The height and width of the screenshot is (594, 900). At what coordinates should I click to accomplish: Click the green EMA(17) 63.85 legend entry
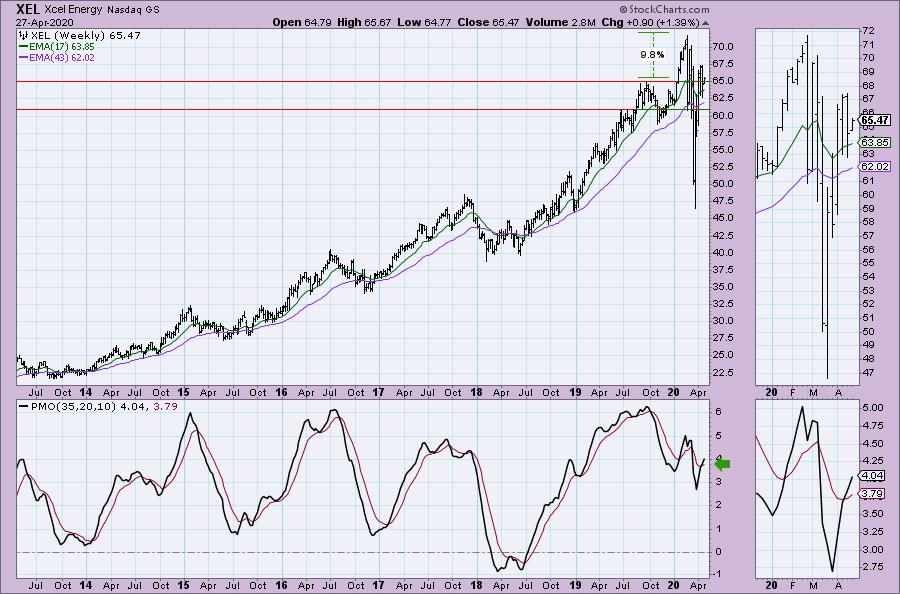tap(57, 46)
